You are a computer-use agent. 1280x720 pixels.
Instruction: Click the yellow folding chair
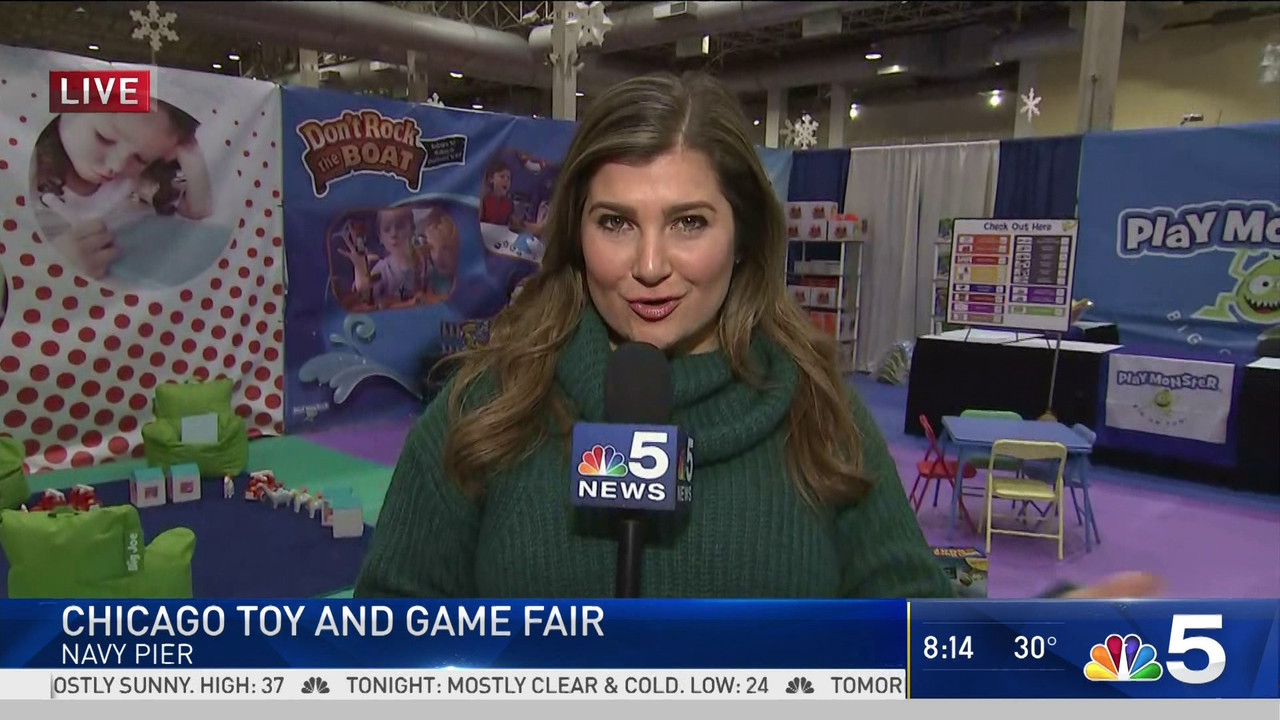pyautogui.click(x=1027, y=496)
